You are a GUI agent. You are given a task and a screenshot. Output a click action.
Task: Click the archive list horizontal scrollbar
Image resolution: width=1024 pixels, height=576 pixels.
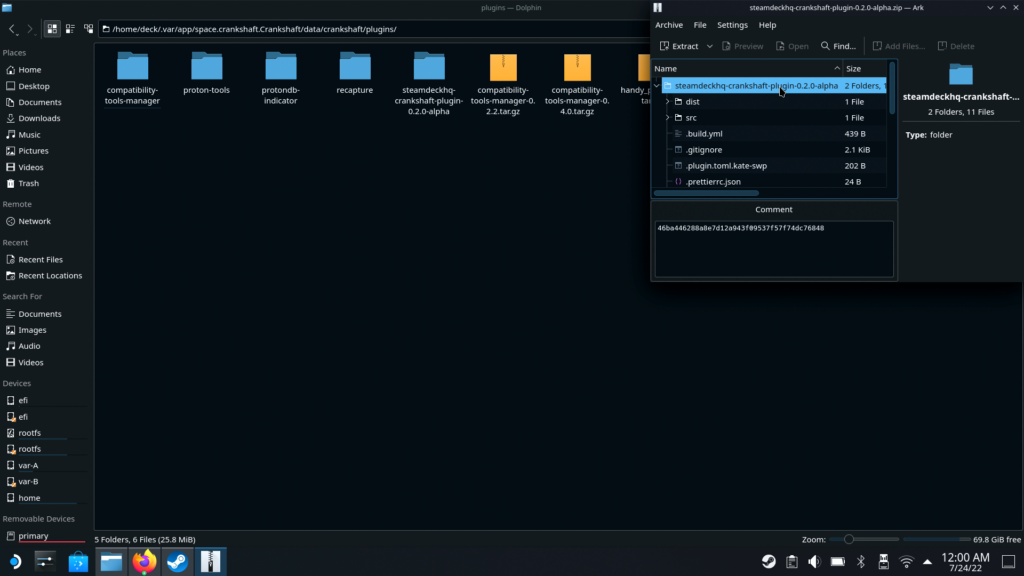707,193
